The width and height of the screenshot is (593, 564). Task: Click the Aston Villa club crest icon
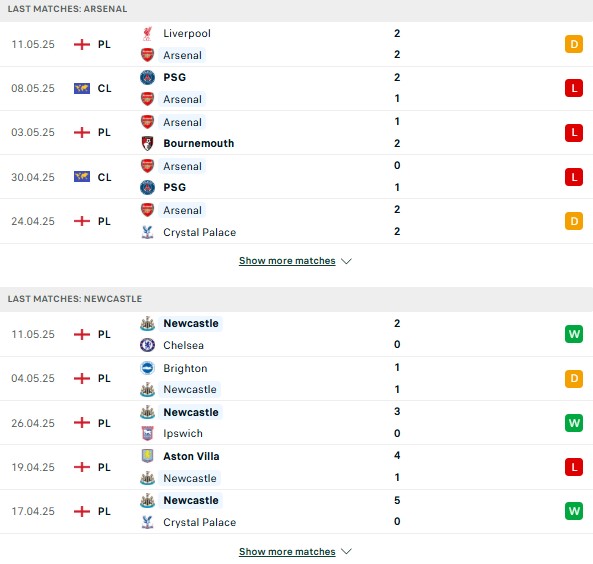[x=147, y=456]
